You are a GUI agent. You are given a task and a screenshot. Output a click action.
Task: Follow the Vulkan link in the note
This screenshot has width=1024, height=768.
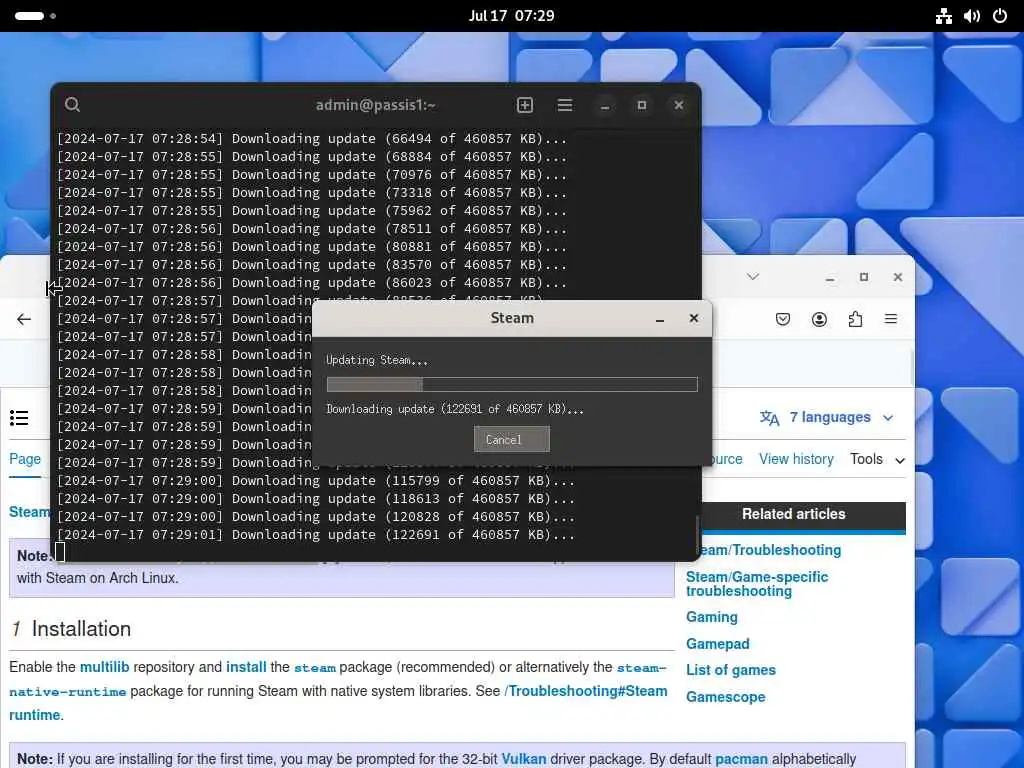point(524,759)
